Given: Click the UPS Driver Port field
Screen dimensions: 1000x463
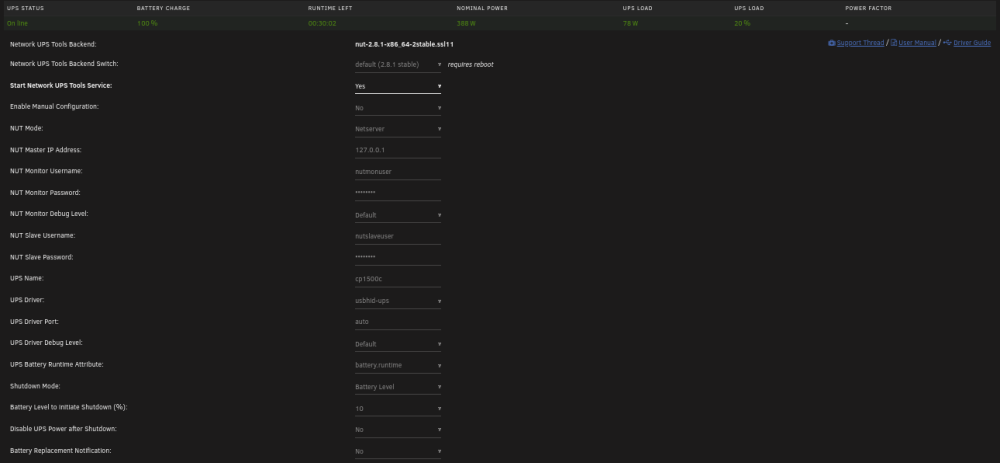Looking at the screenshot, I should 398,322.
